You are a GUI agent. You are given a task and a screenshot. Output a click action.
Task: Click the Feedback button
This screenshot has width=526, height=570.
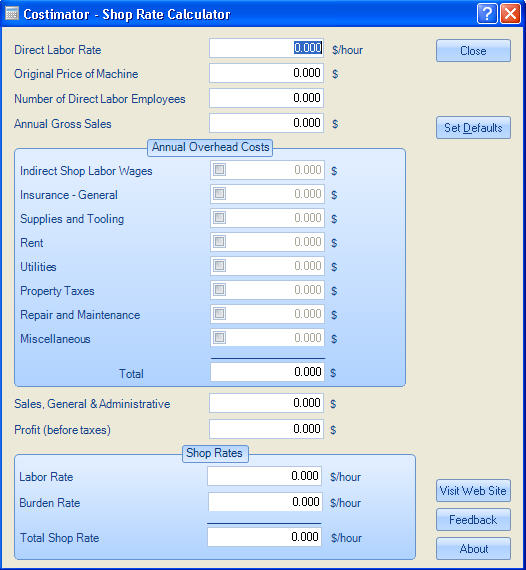pyautogui.click(x=473, y=520)
